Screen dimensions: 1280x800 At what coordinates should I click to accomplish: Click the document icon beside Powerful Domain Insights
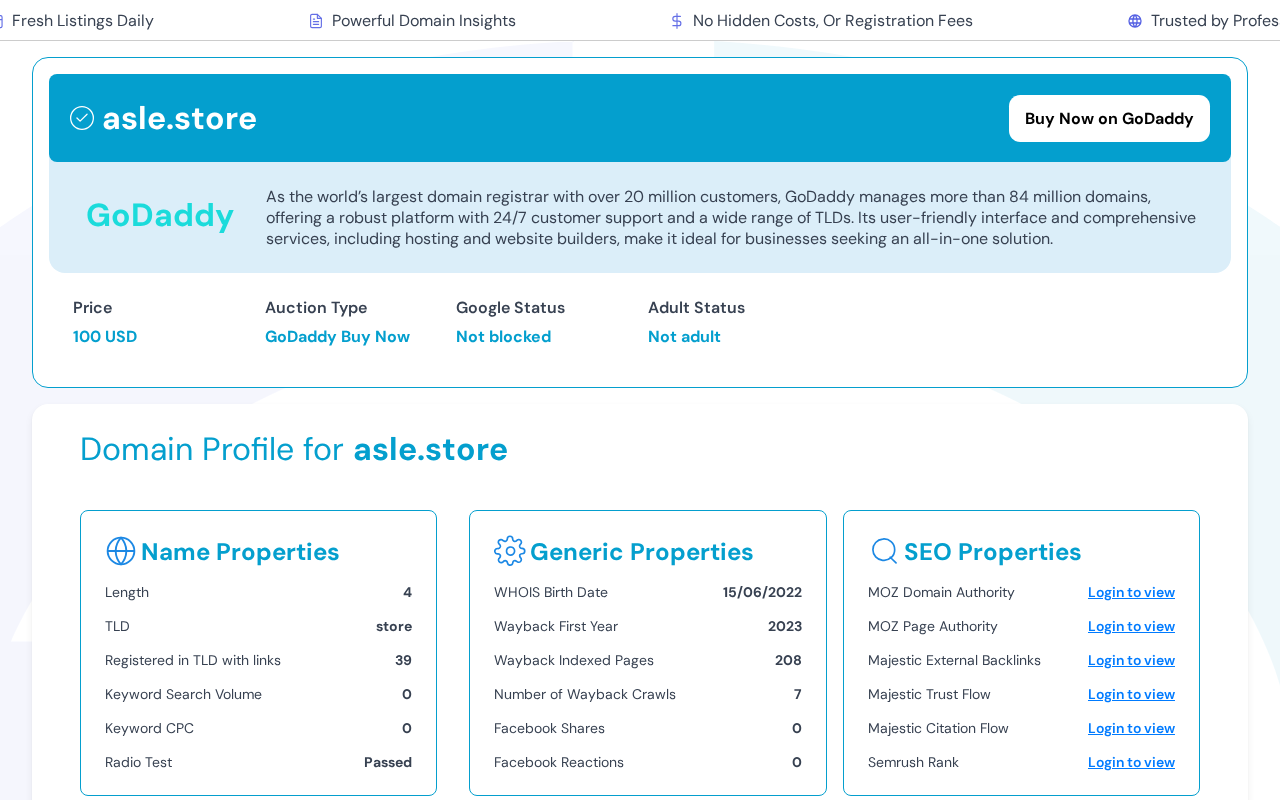click(316, 21)
